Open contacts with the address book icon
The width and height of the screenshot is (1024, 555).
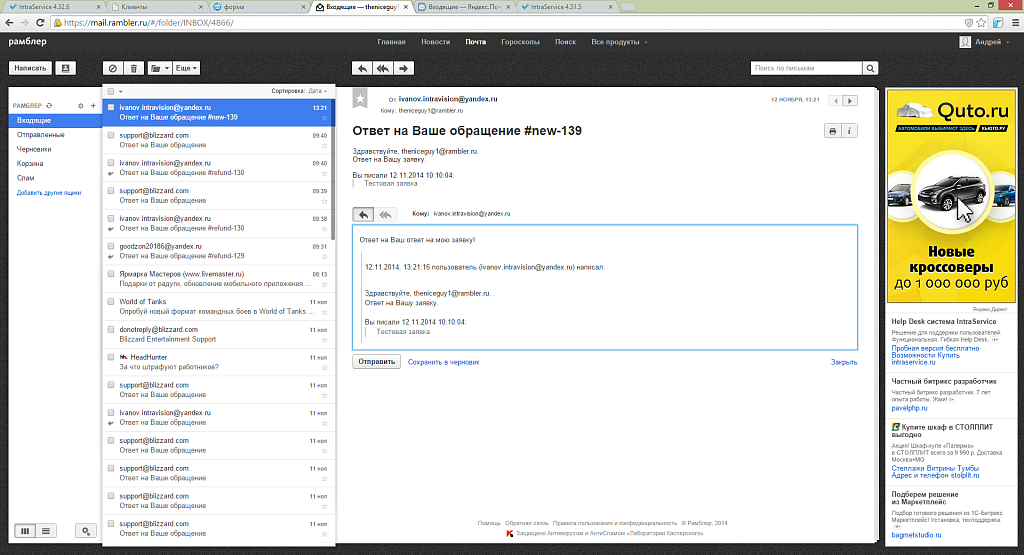66,68
